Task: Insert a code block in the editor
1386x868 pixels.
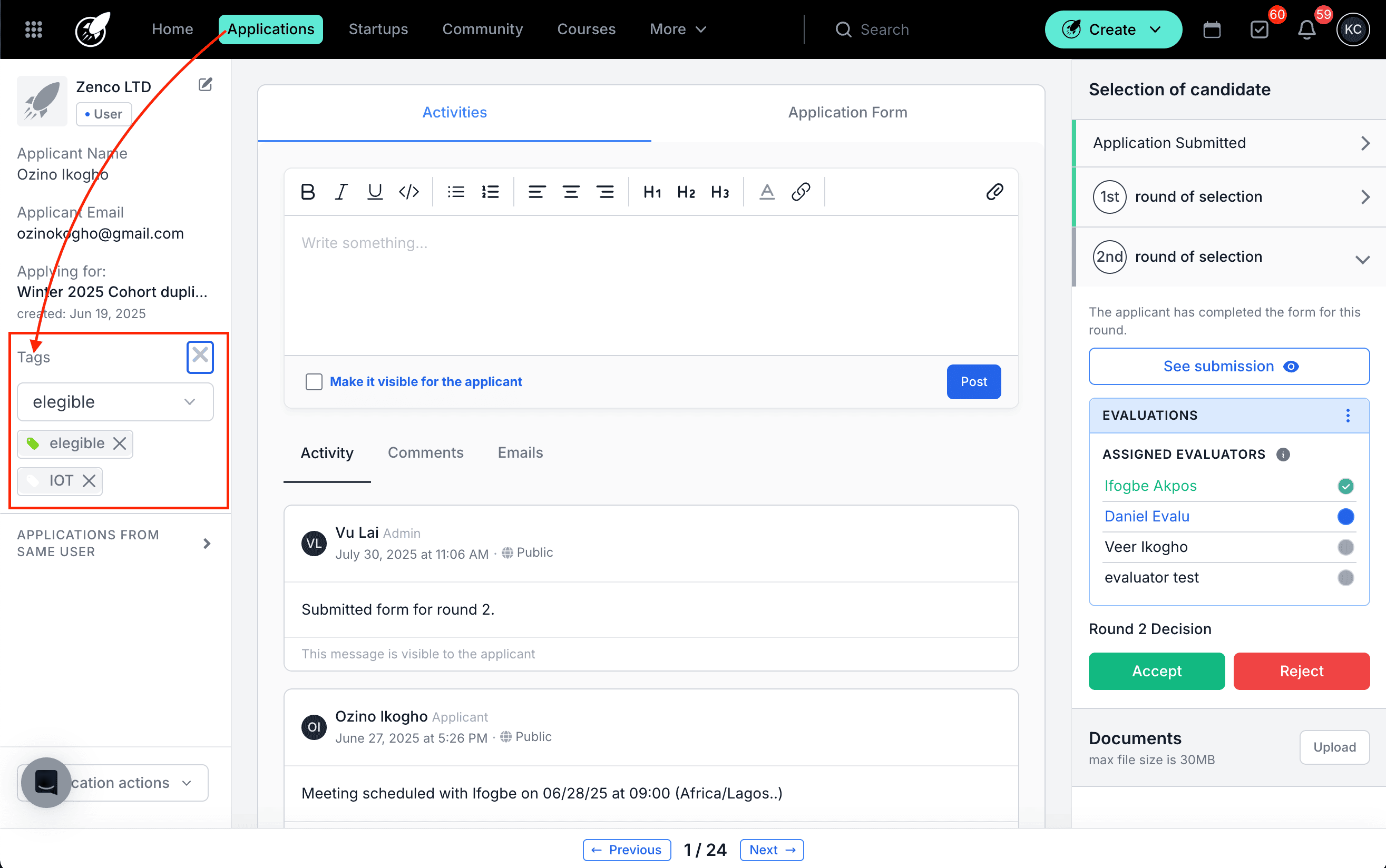Action: pos(408,192)
